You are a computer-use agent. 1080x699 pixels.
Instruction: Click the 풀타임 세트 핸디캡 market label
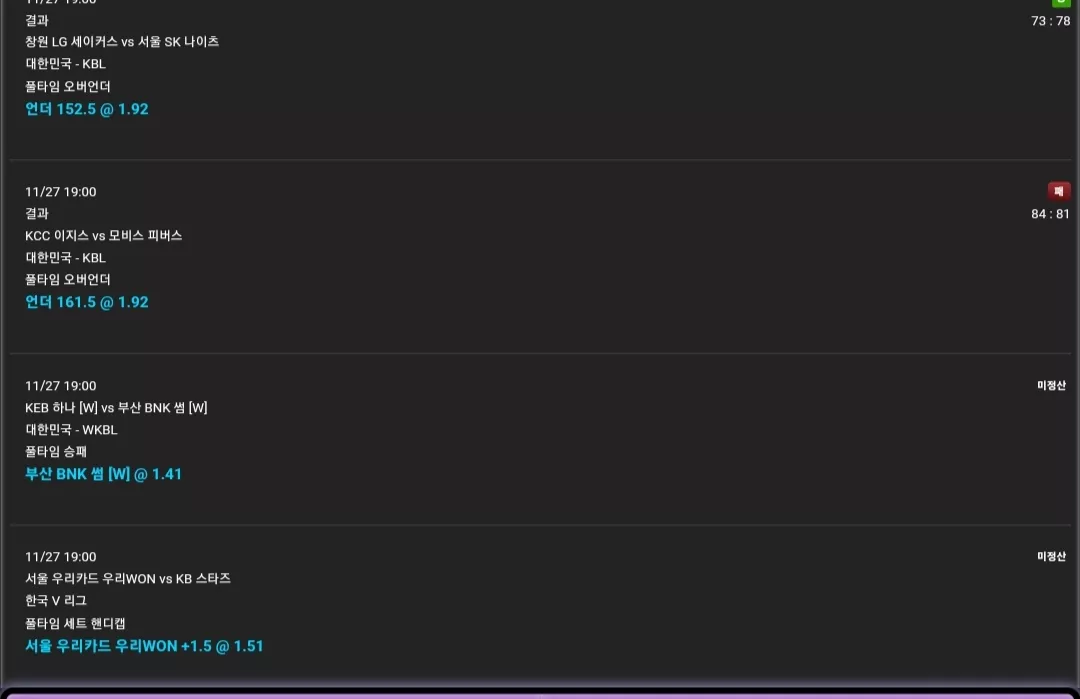[75, 623]
